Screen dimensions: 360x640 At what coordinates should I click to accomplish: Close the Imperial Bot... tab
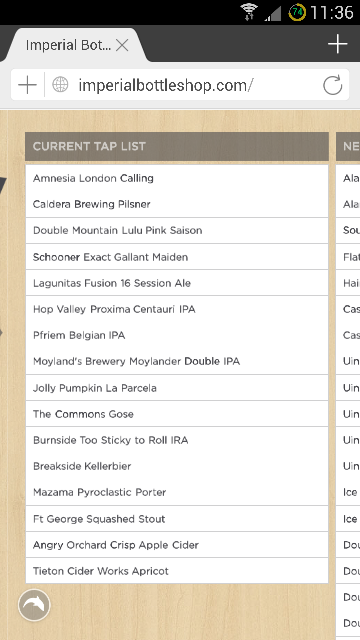click(x=122, y=45)
